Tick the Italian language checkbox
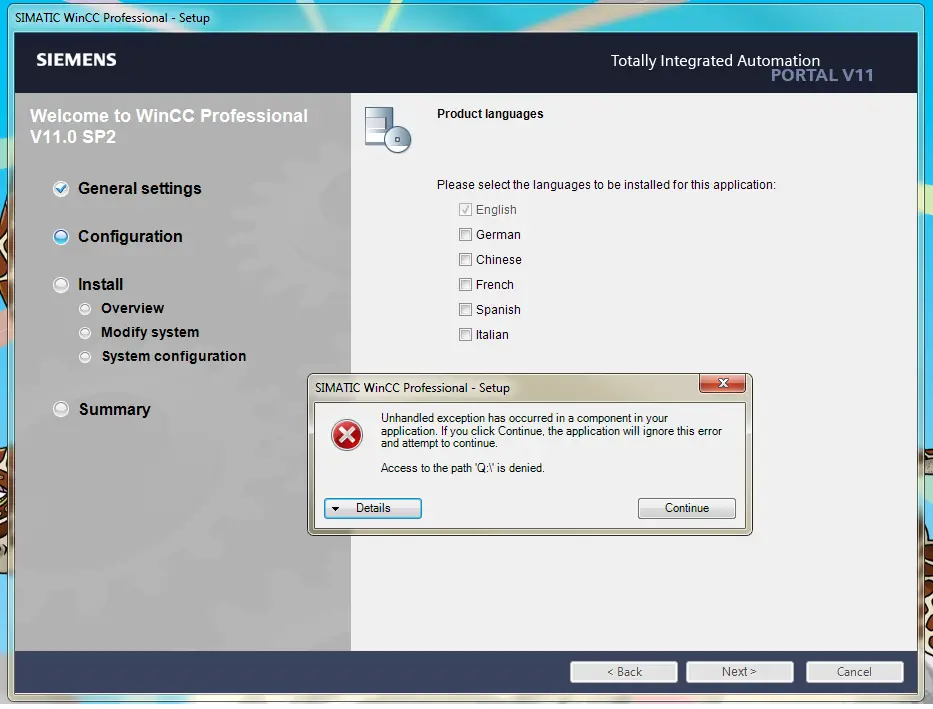This screenshot has height=709, width=933. pos(465,334)
